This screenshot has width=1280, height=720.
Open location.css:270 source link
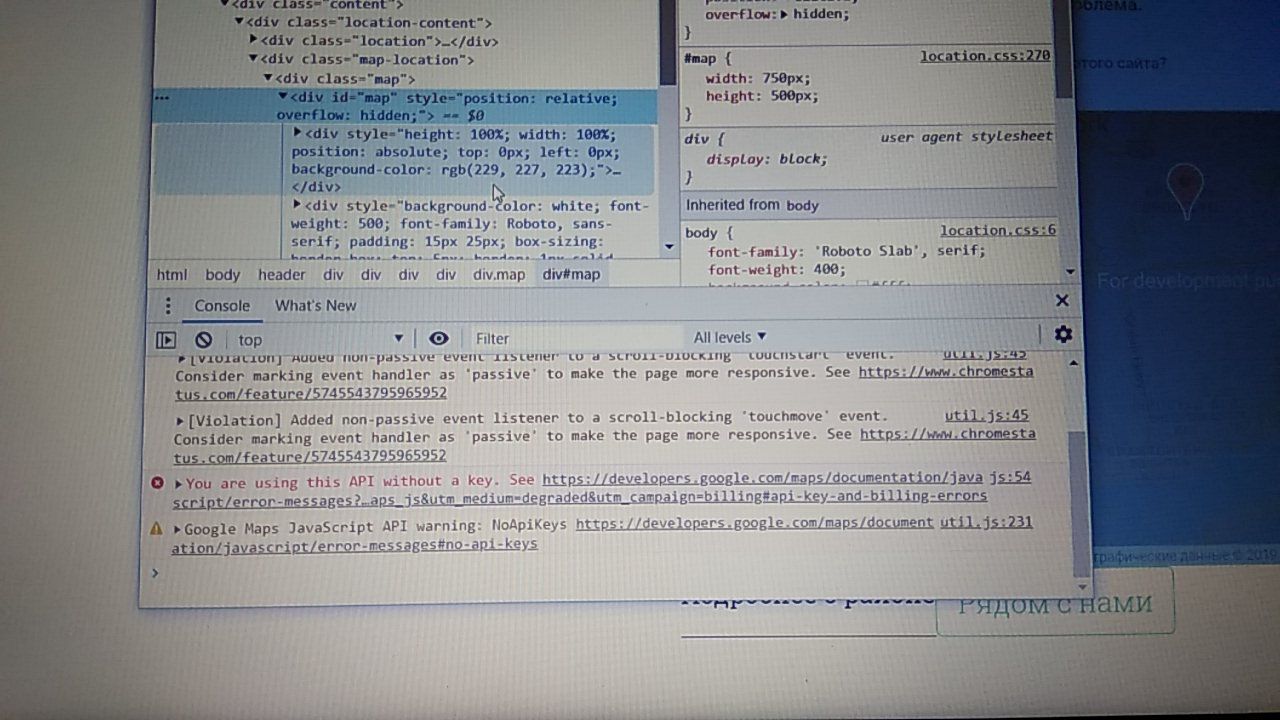[x=985, y=56]
